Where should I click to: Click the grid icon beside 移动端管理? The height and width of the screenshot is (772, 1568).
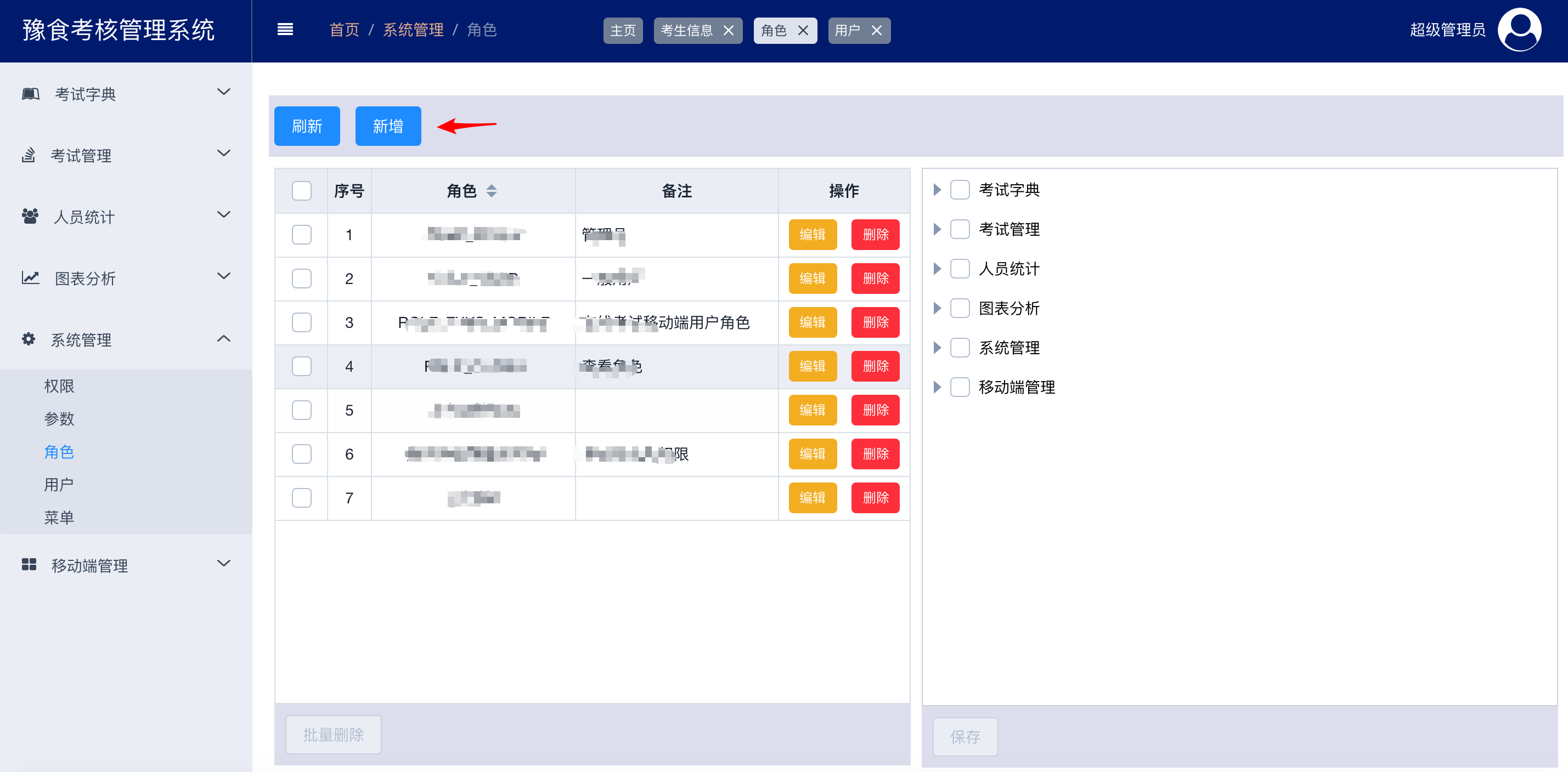click(x=29, y=565)
